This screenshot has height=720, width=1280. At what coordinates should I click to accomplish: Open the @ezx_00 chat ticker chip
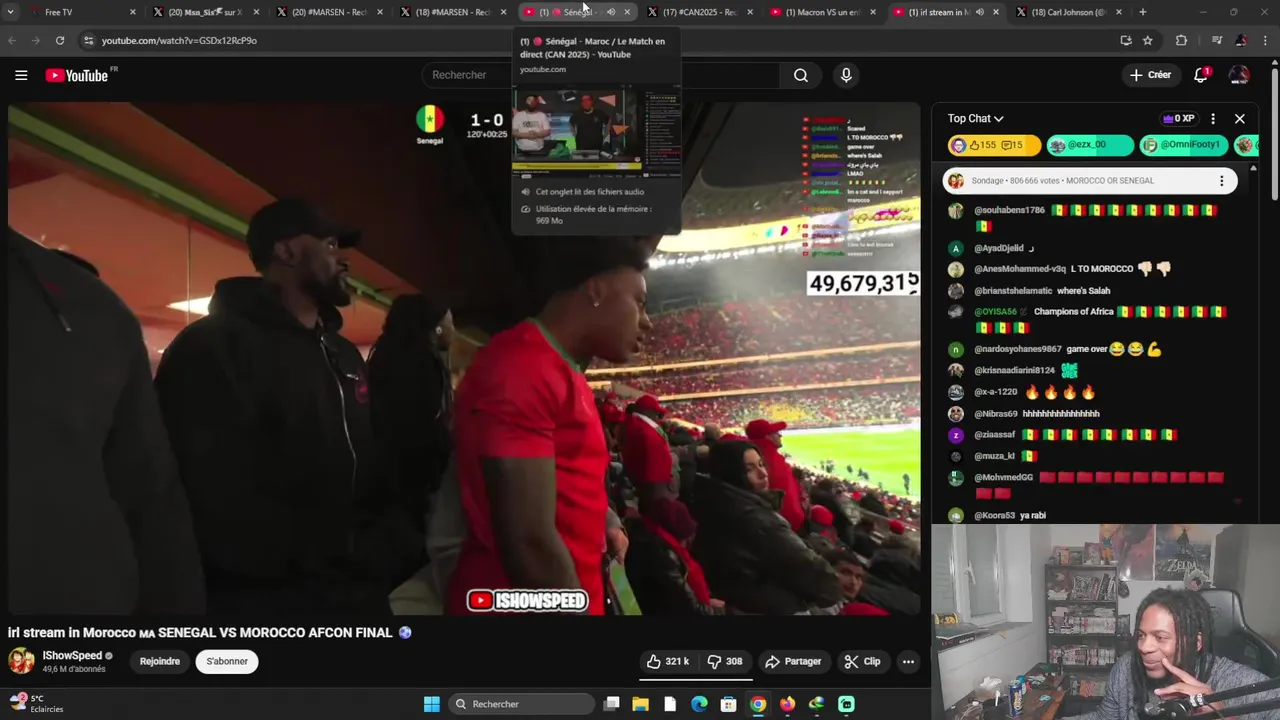(1090, 145)
